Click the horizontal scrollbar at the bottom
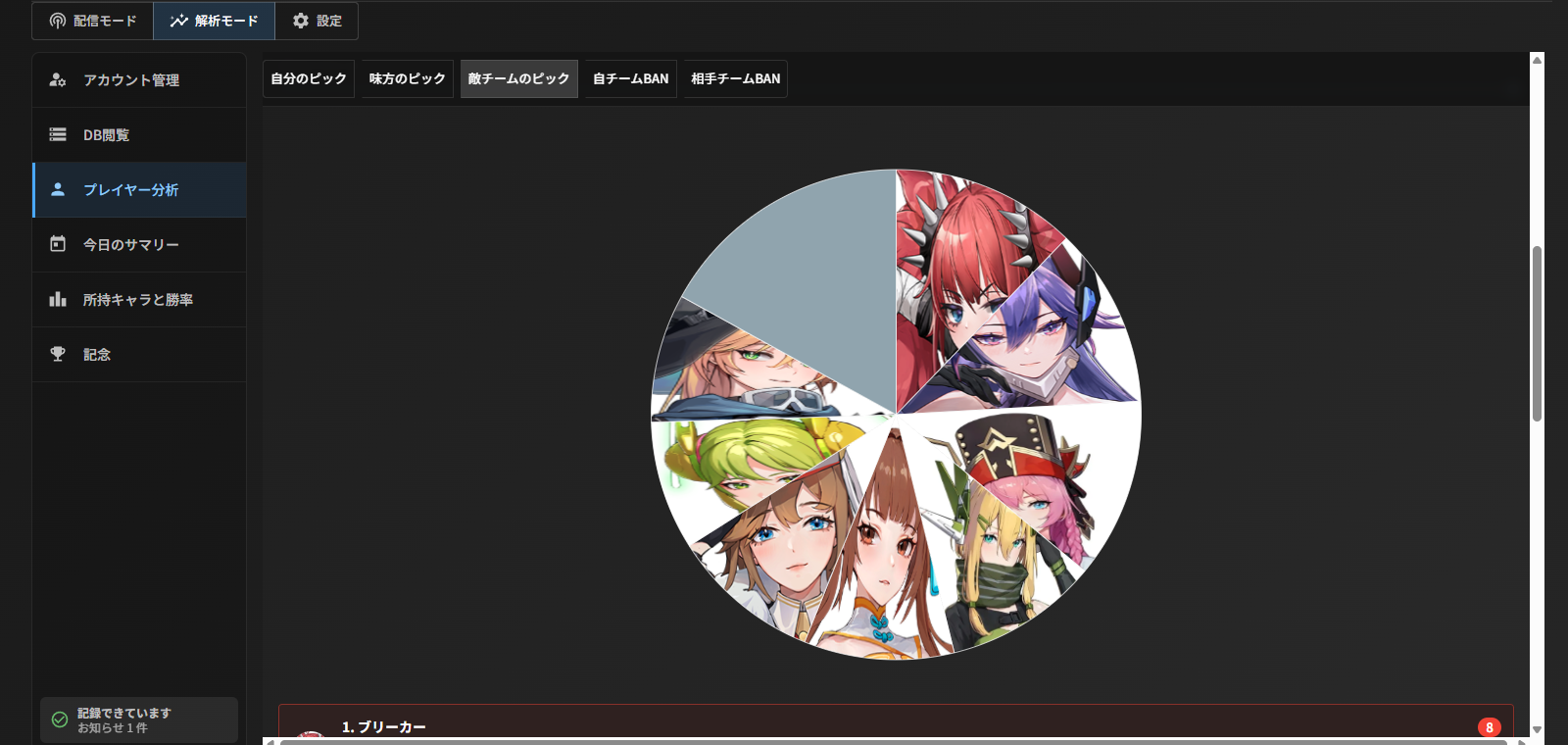This screenshot has height=745, width=1568. [x=894, y=742]
